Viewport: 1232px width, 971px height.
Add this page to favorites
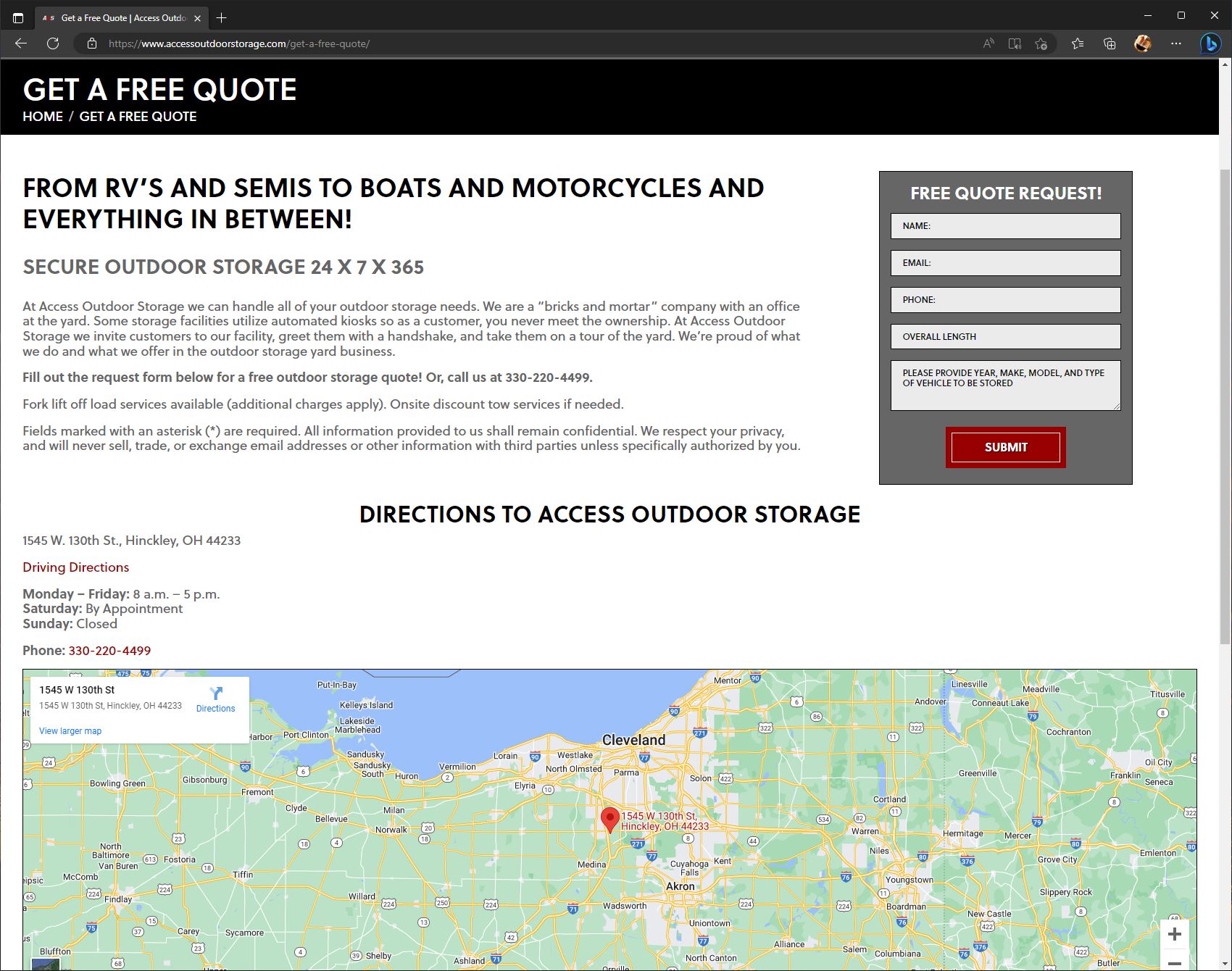pos(1041,43)
